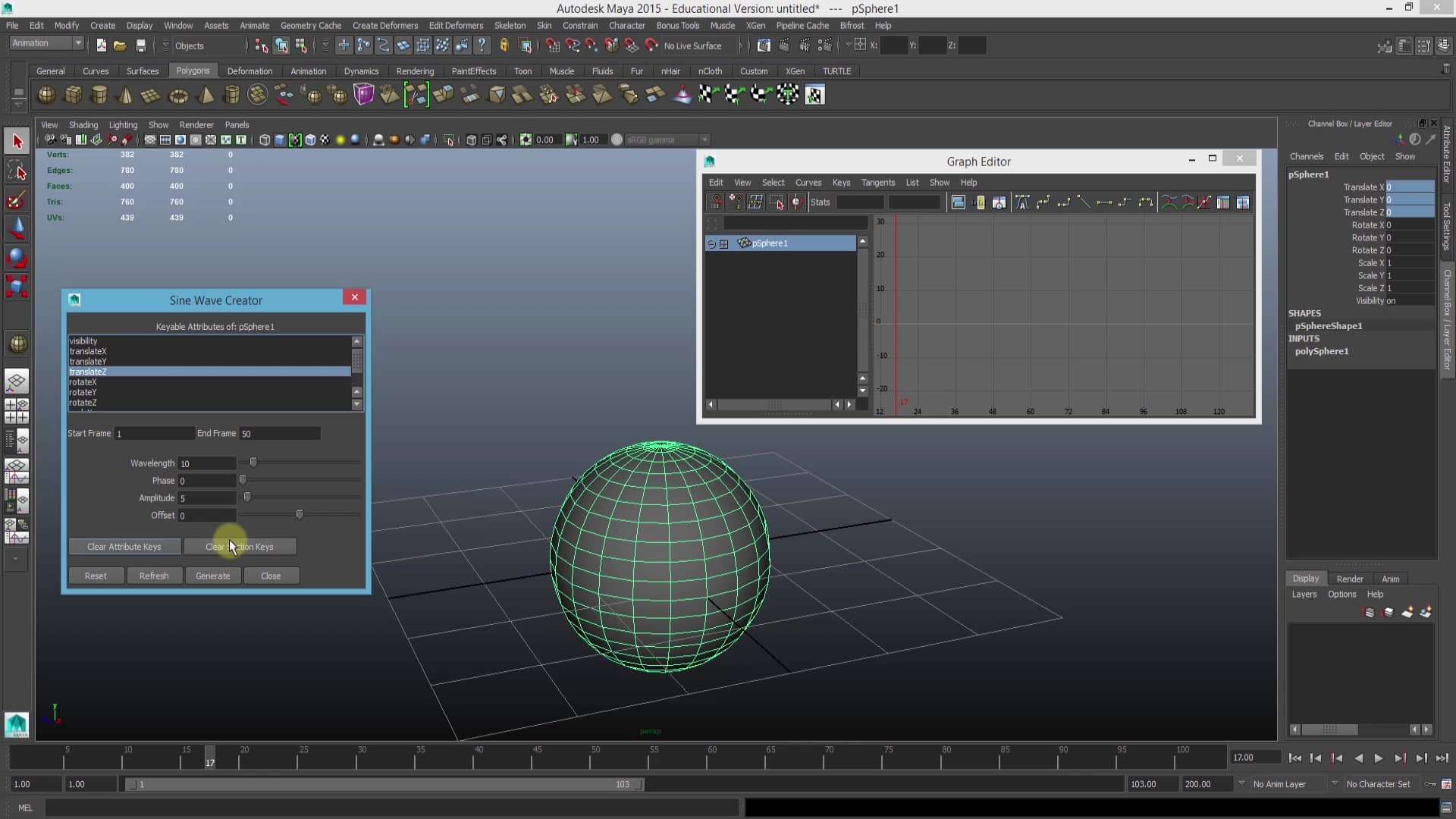Open the Skeleton menu
Image resolution: width=1456 pixels, height=819 pixels.
pyautogui.click(x=509, y=25)
